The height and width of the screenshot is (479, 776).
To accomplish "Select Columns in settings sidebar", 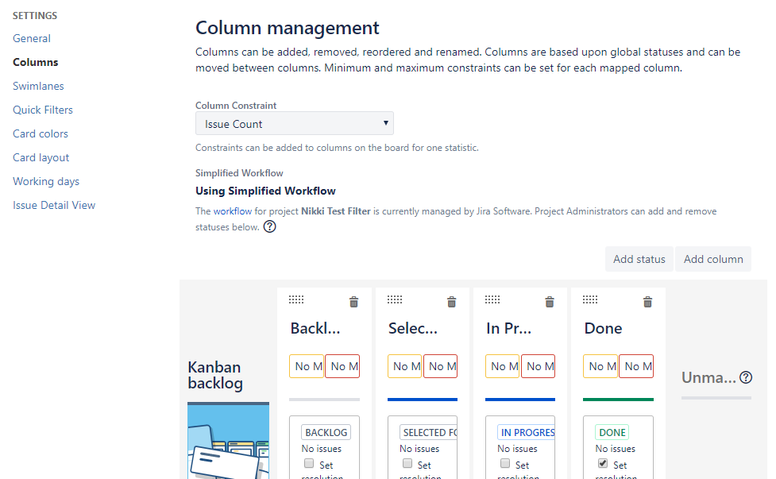I will click(x=35, y=62).
